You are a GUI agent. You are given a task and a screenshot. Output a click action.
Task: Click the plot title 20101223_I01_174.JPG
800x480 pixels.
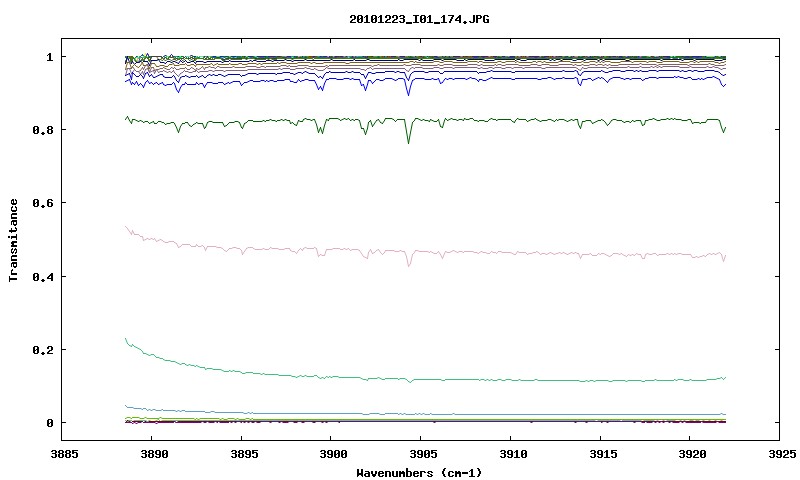pyautogui.click(x=419, y=19)
